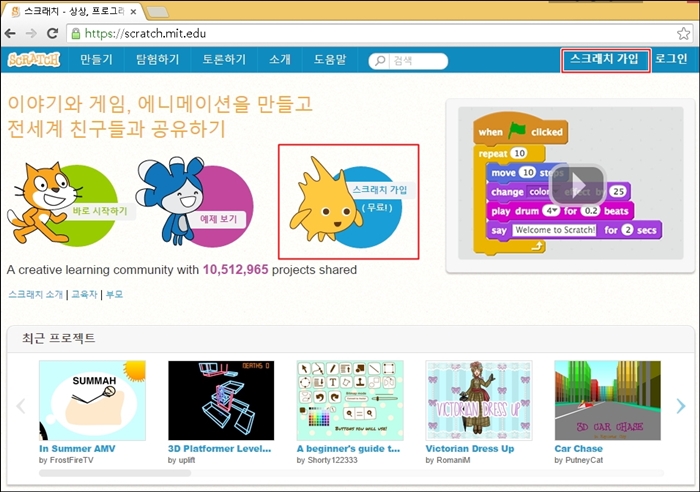The width and height of the screenshot is (700, 492).
Task: Click the 3D Platformer Level... title link
Action: tap(220, 449)
